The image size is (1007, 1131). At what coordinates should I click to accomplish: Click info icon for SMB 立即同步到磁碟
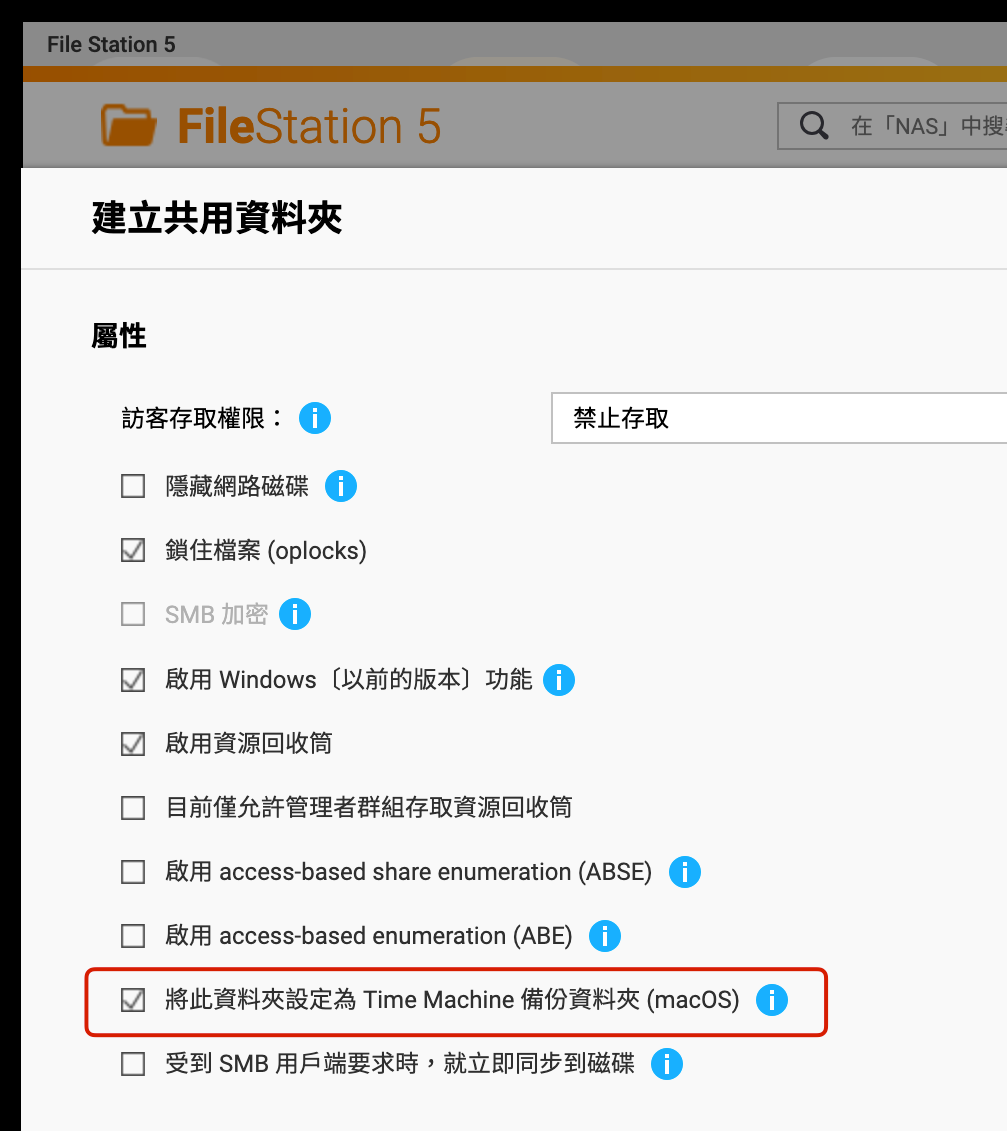667,1064
